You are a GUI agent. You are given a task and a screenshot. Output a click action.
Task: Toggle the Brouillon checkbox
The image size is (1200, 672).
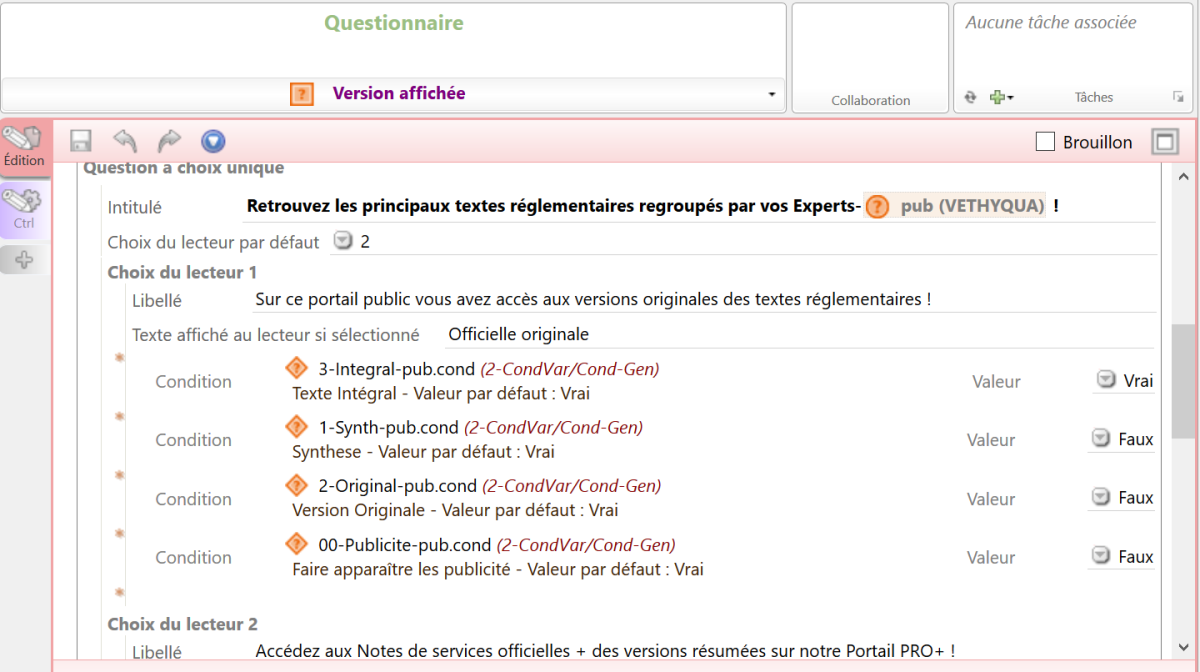(1045, 142)
